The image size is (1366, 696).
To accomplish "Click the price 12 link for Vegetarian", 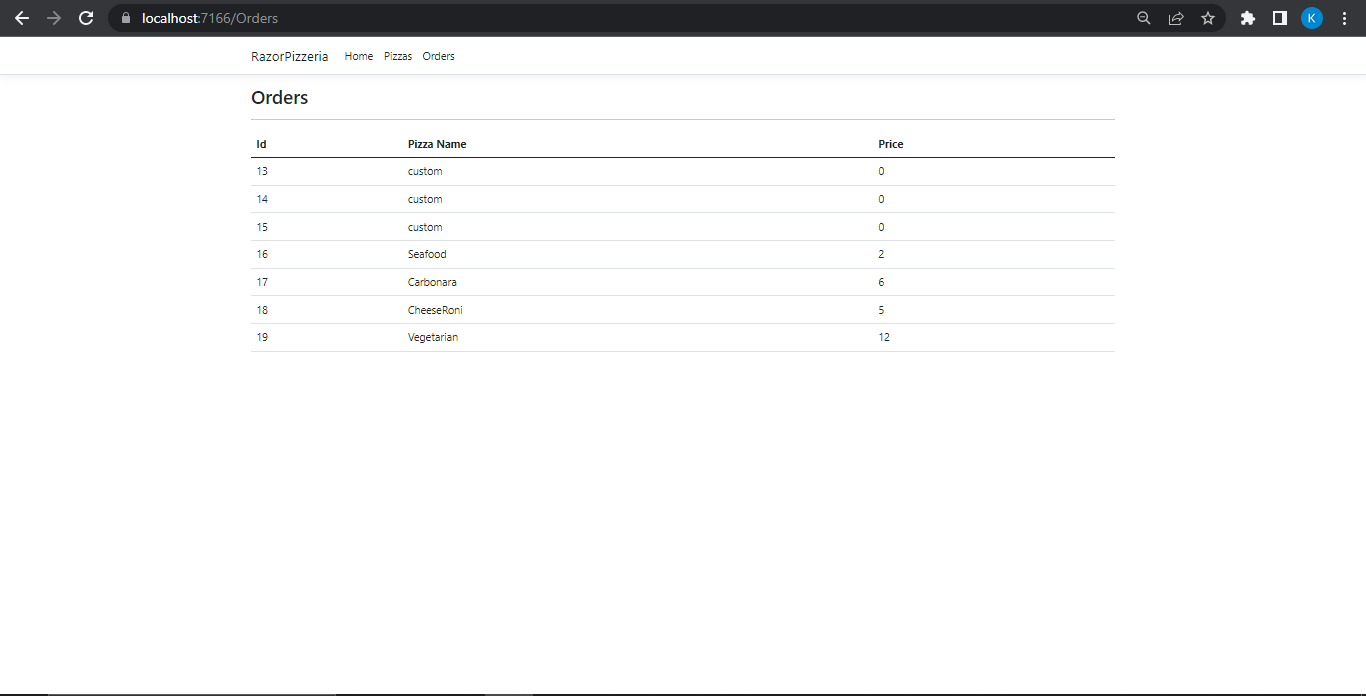I will point(883,337).
